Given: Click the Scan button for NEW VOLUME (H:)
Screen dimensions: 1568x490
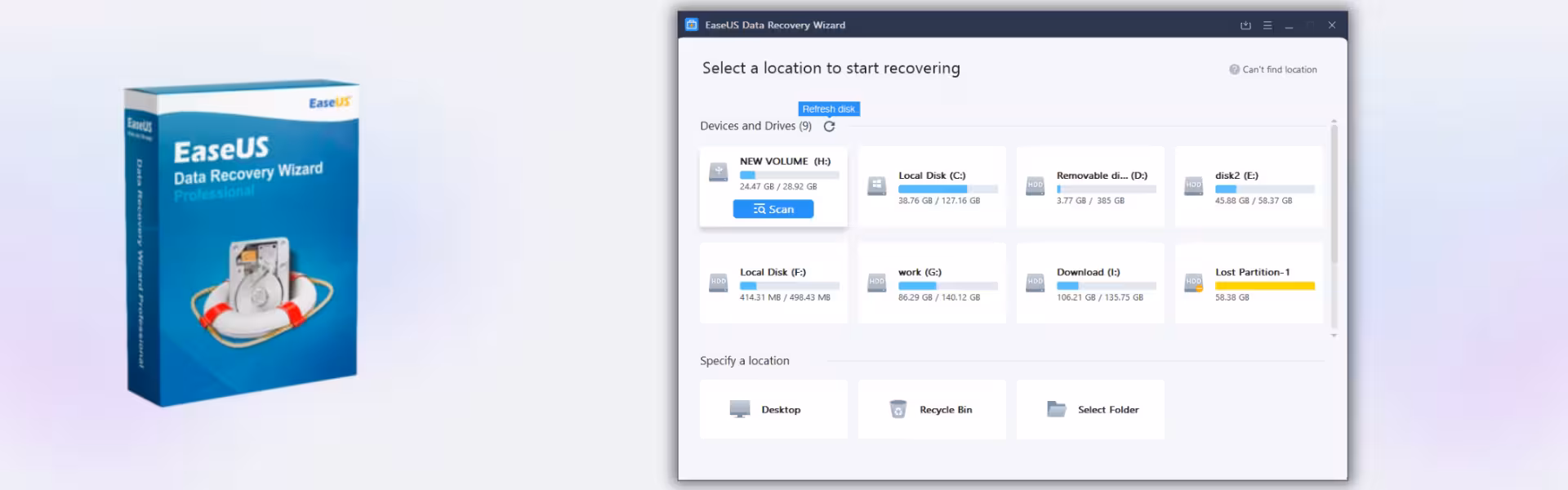Looking at the screenshot, I should click(773, 209).
